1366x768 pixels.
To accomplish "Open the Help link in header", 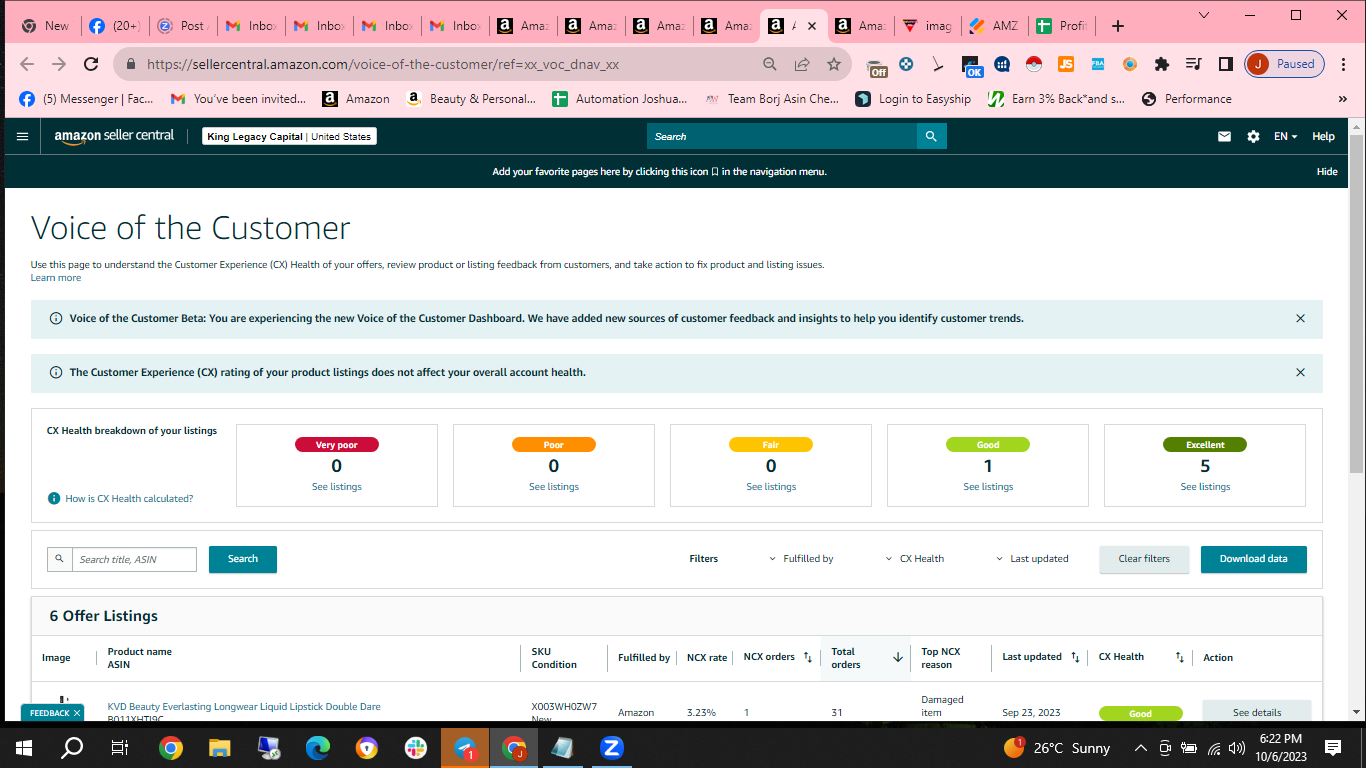I will [1323, 136].
